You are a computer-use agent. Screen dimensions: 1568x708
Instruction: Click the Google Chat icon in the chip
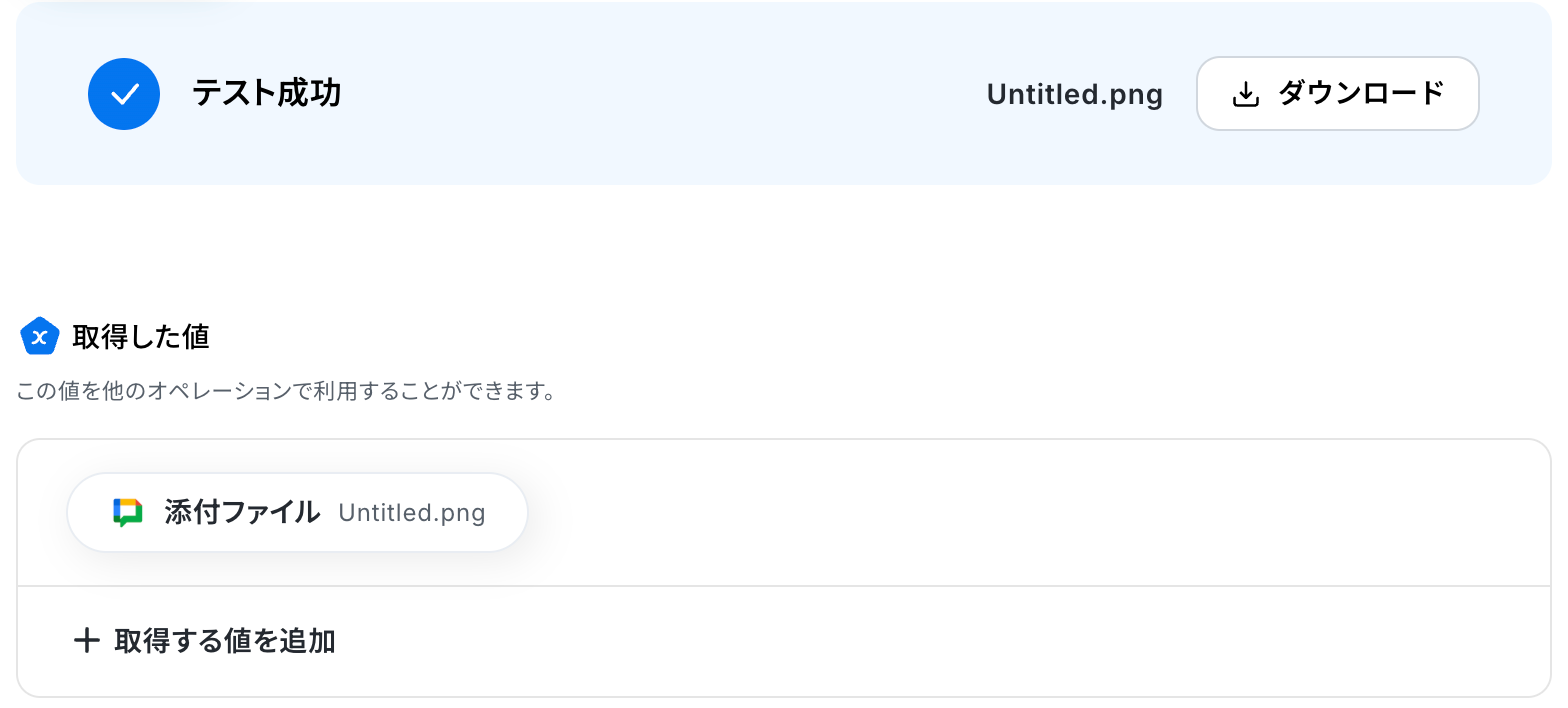pyautogui.click(x=127, y=512)
